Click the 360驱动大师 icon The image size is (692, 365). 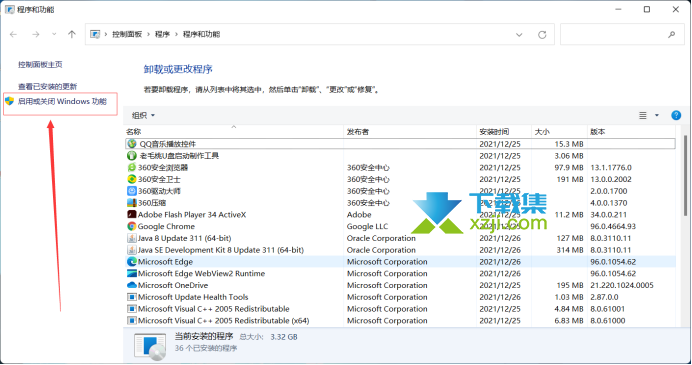pyautogui.click(x=132, y=191)
